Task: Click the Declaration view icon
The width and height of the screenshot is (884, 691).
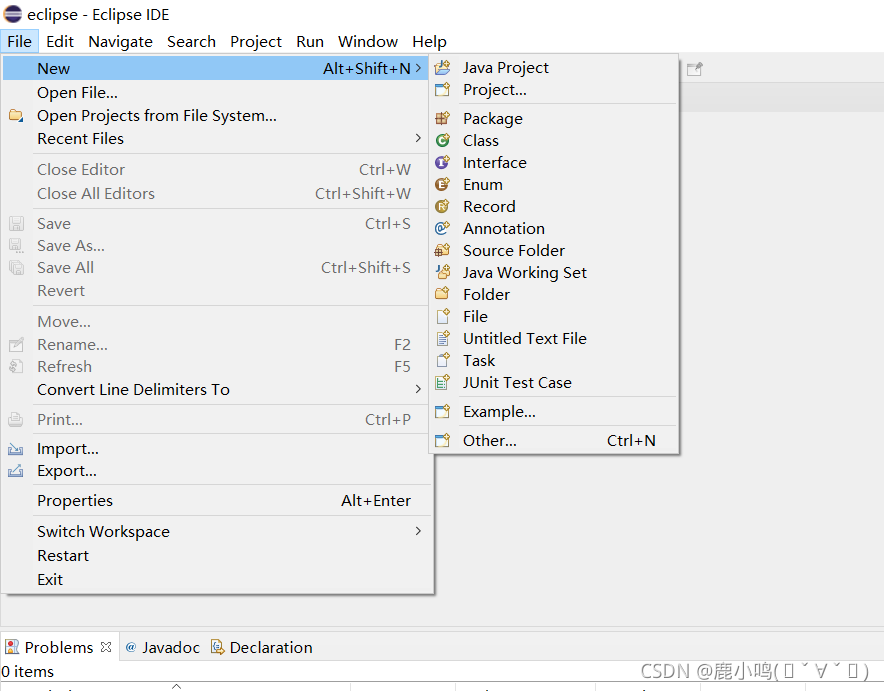Action: tap(218, 647)
